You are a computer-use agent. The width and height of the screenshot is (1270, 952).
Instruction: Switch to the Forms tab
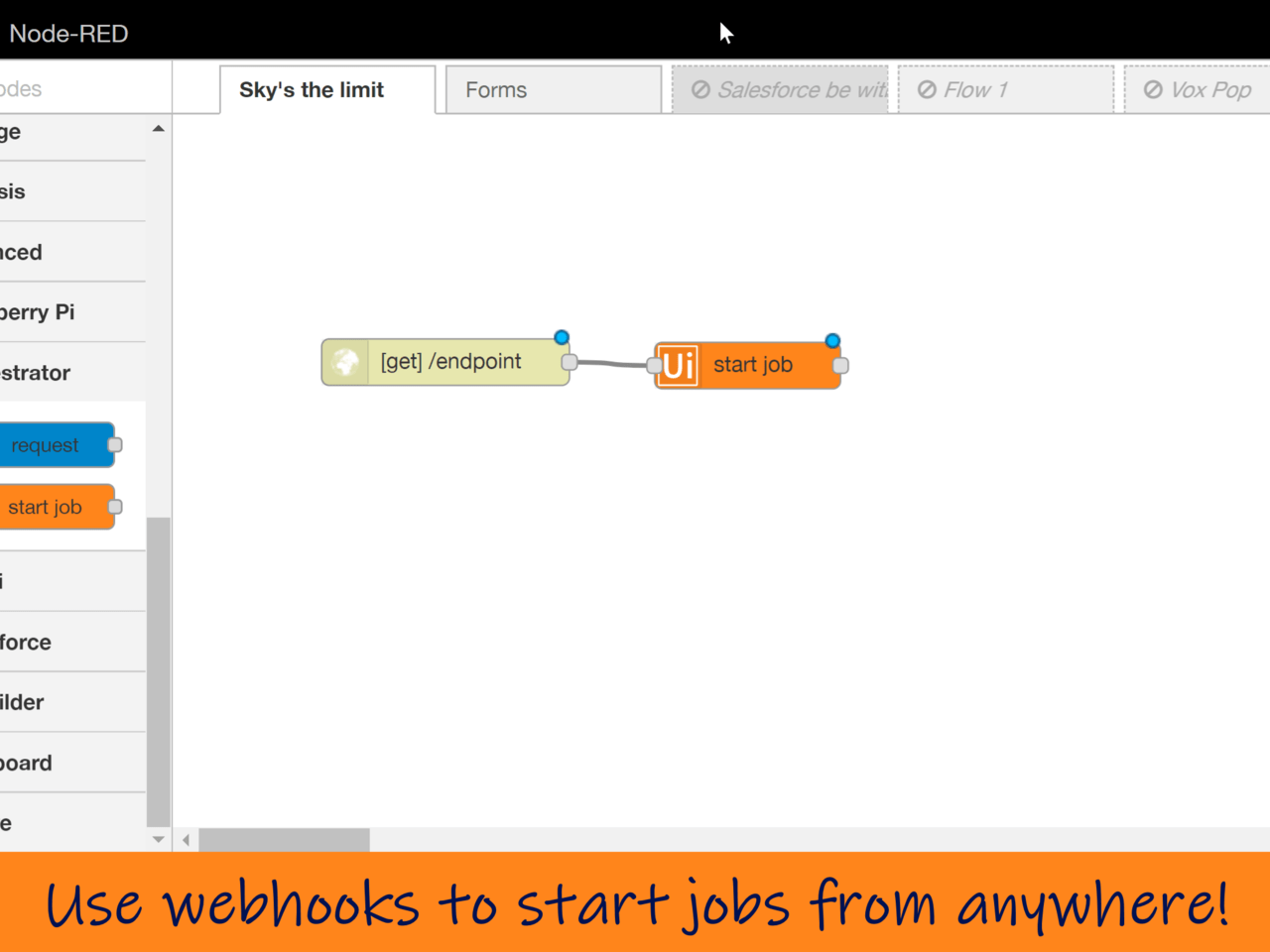pos(553,90)
